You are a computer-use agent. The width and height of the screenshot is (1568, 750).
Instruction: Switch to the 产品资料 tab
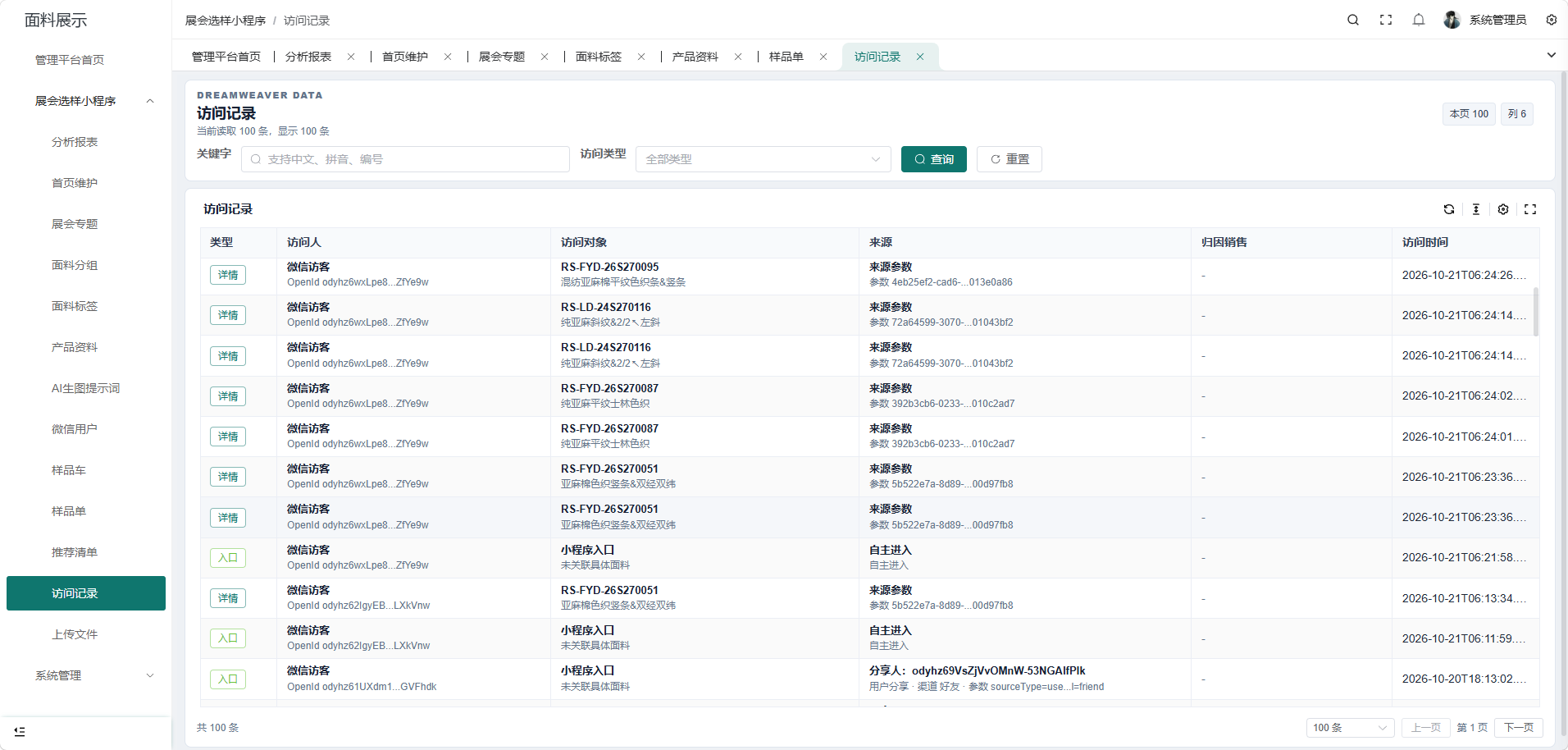(x=695, y=57)
